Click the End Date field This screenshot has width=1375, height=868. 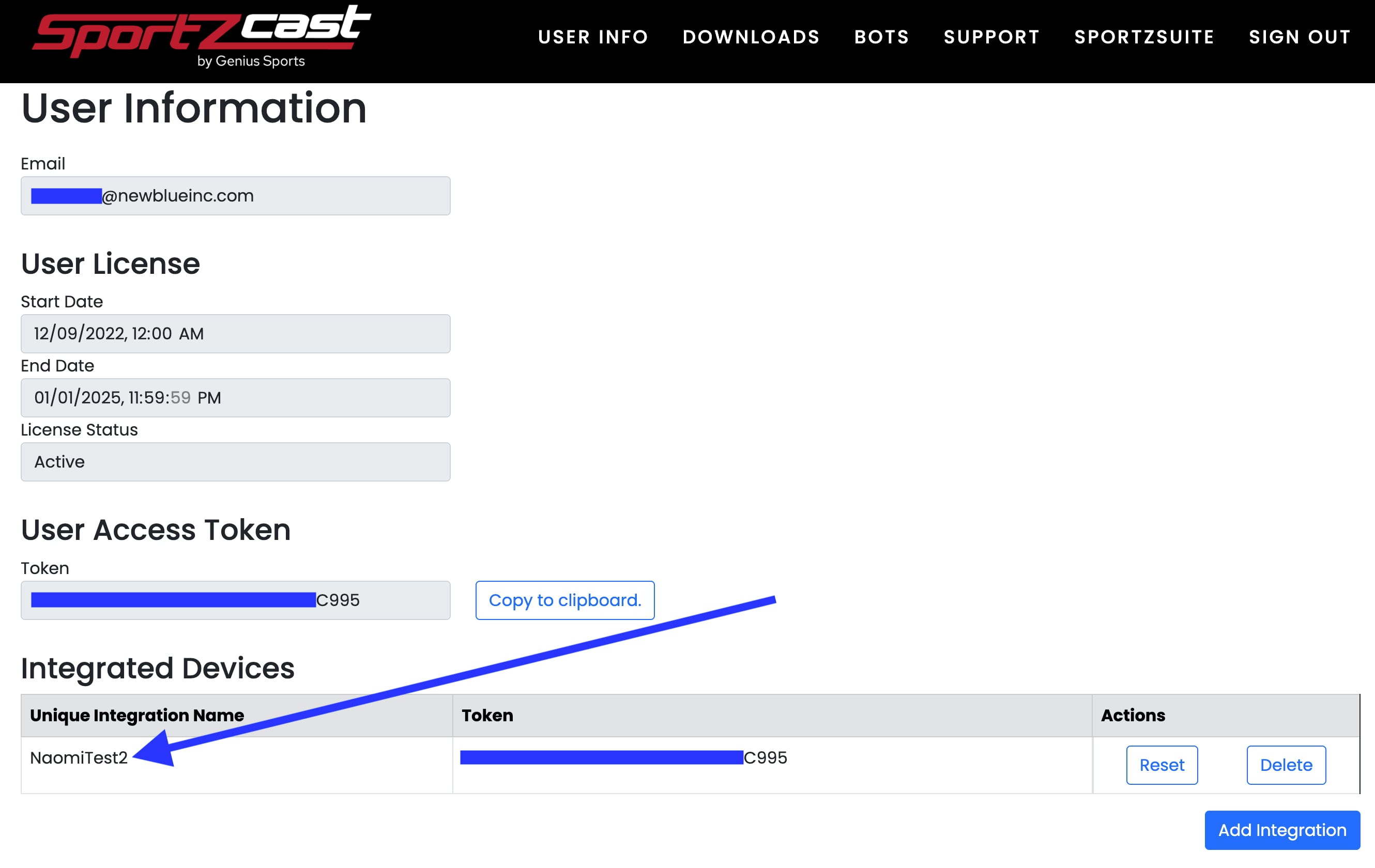click(x=235, y=398)
